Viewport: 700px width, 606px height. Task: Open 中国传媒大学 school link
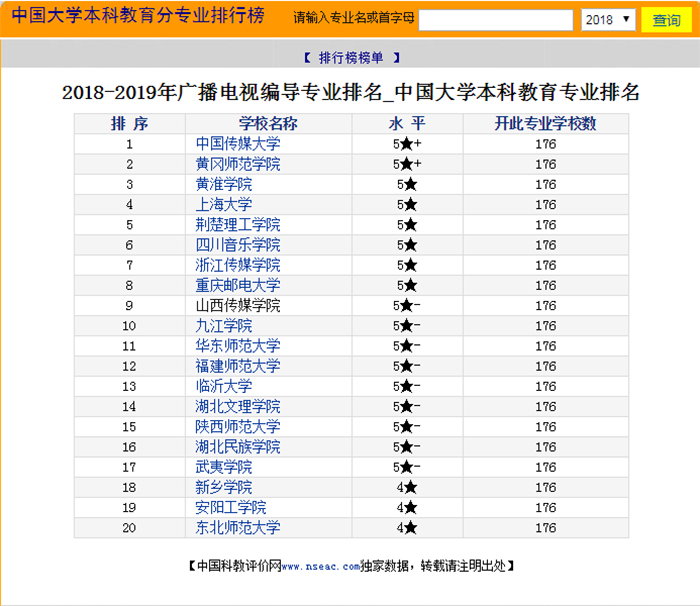238,144
